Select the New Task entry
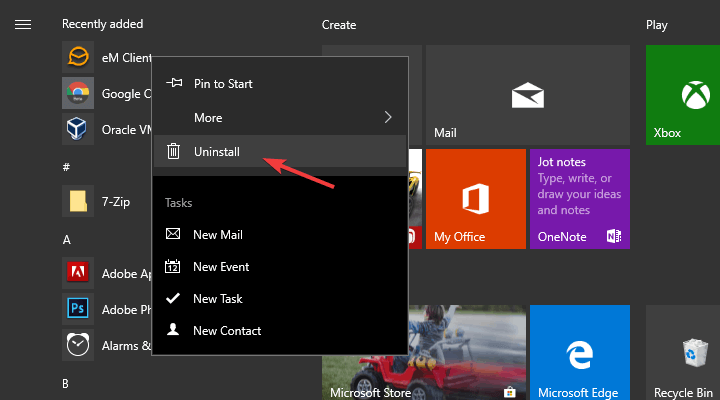This screenshot has height=400, width=720. tap(280, 299)
